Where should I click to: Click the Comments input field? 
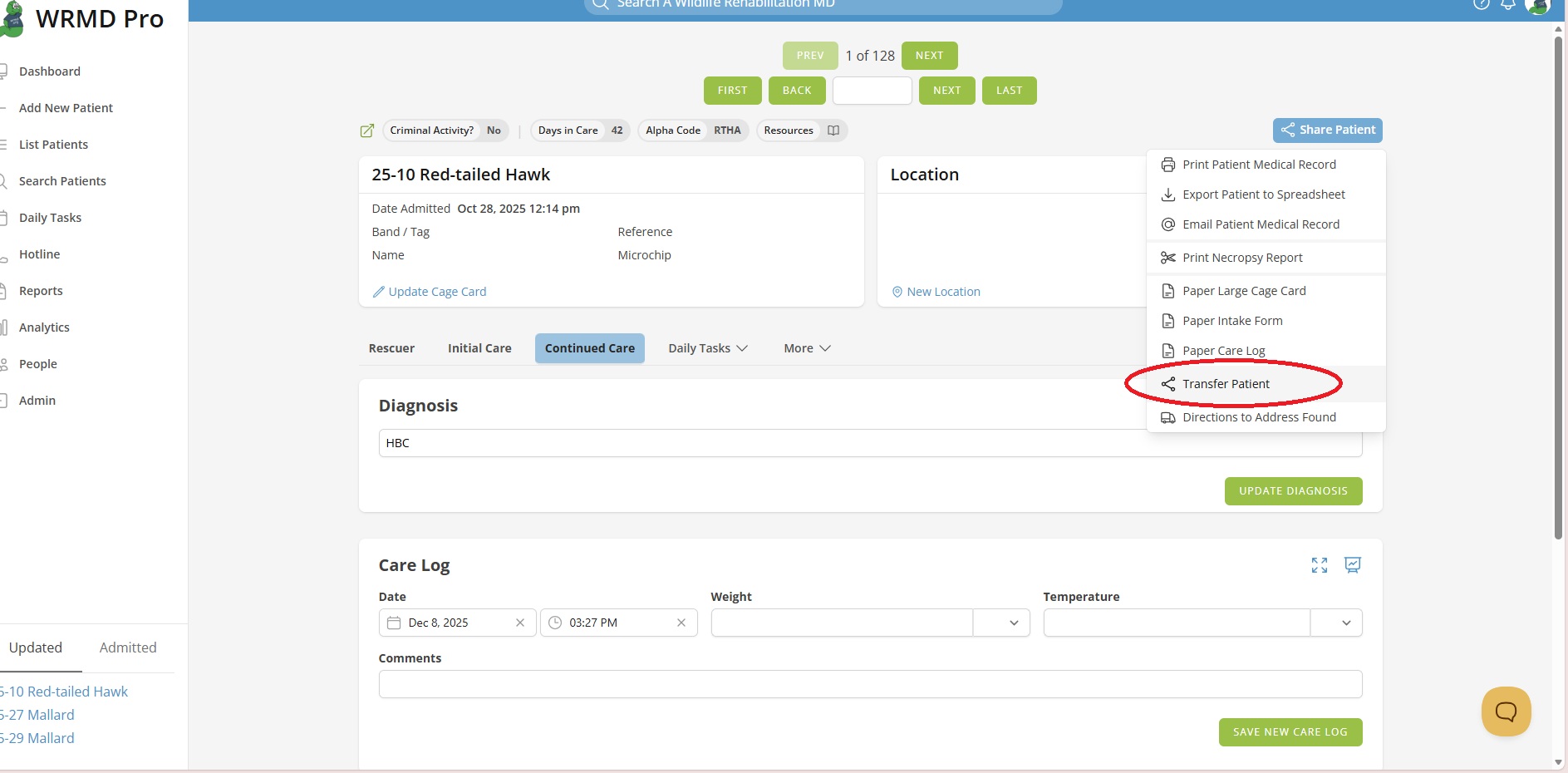pyautogui.click(x=870, y=684)
